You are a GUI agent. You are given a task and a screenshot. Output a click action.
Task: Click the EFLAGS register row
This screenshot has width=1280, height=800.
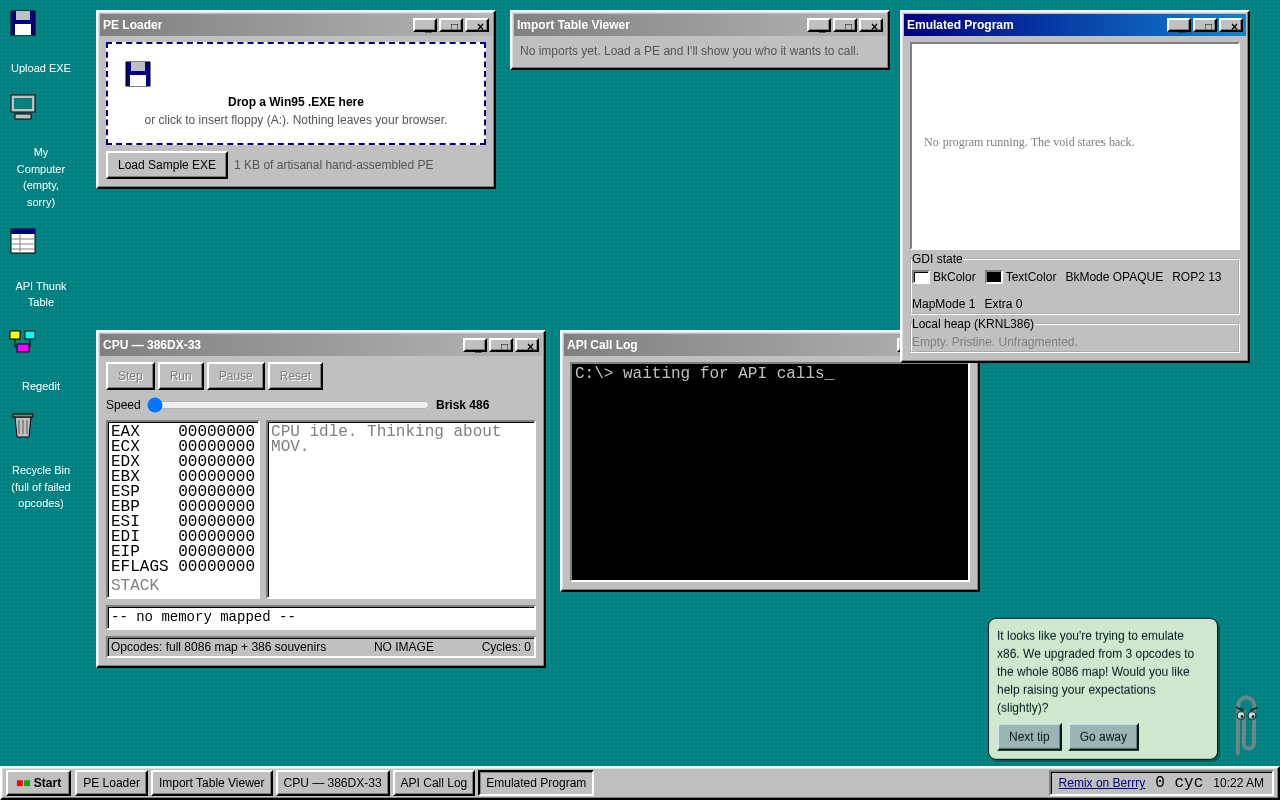(x=183, y=567)
